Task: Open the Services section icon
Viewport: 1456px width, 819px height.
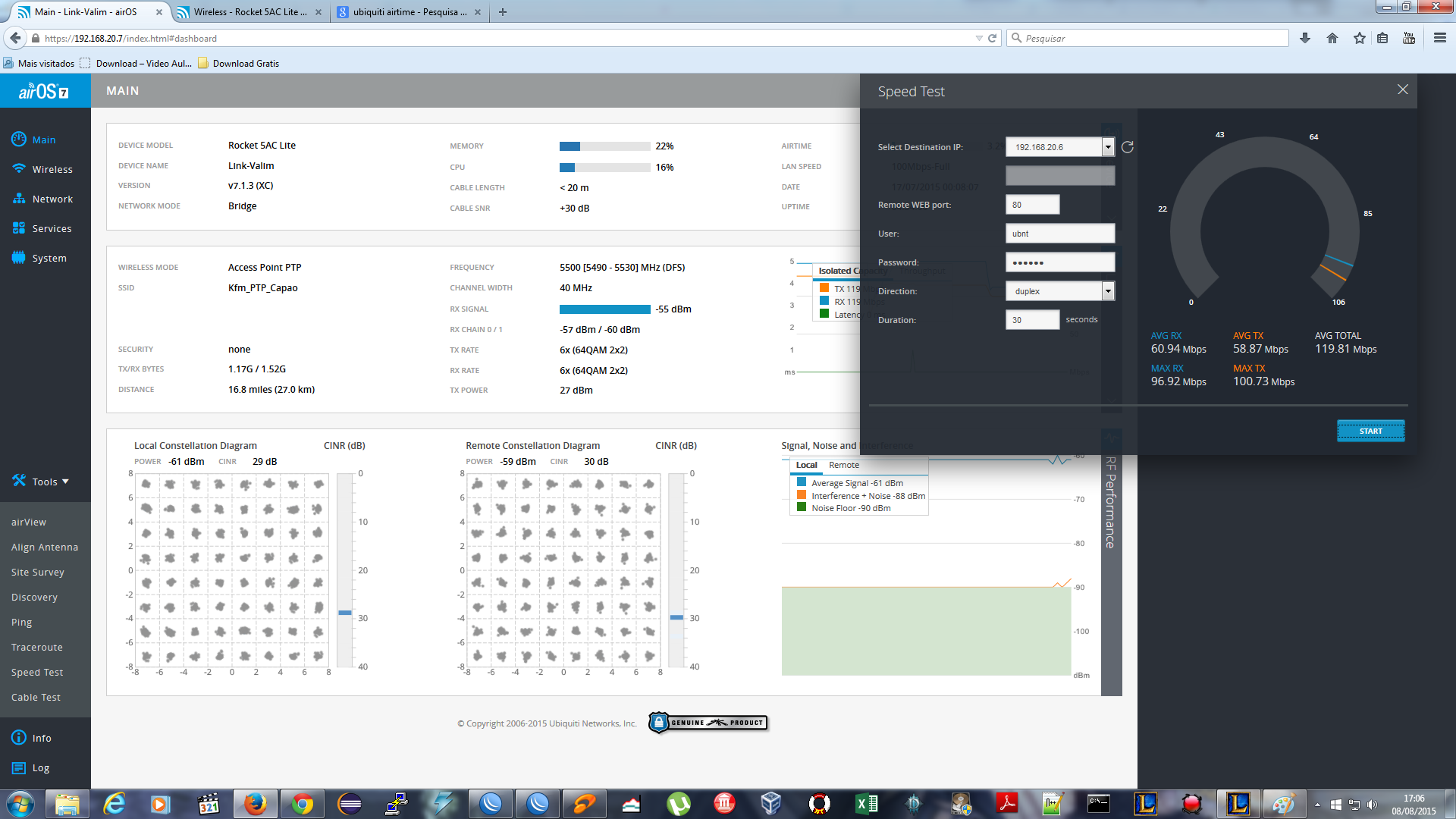Action: tap(19, 228)
